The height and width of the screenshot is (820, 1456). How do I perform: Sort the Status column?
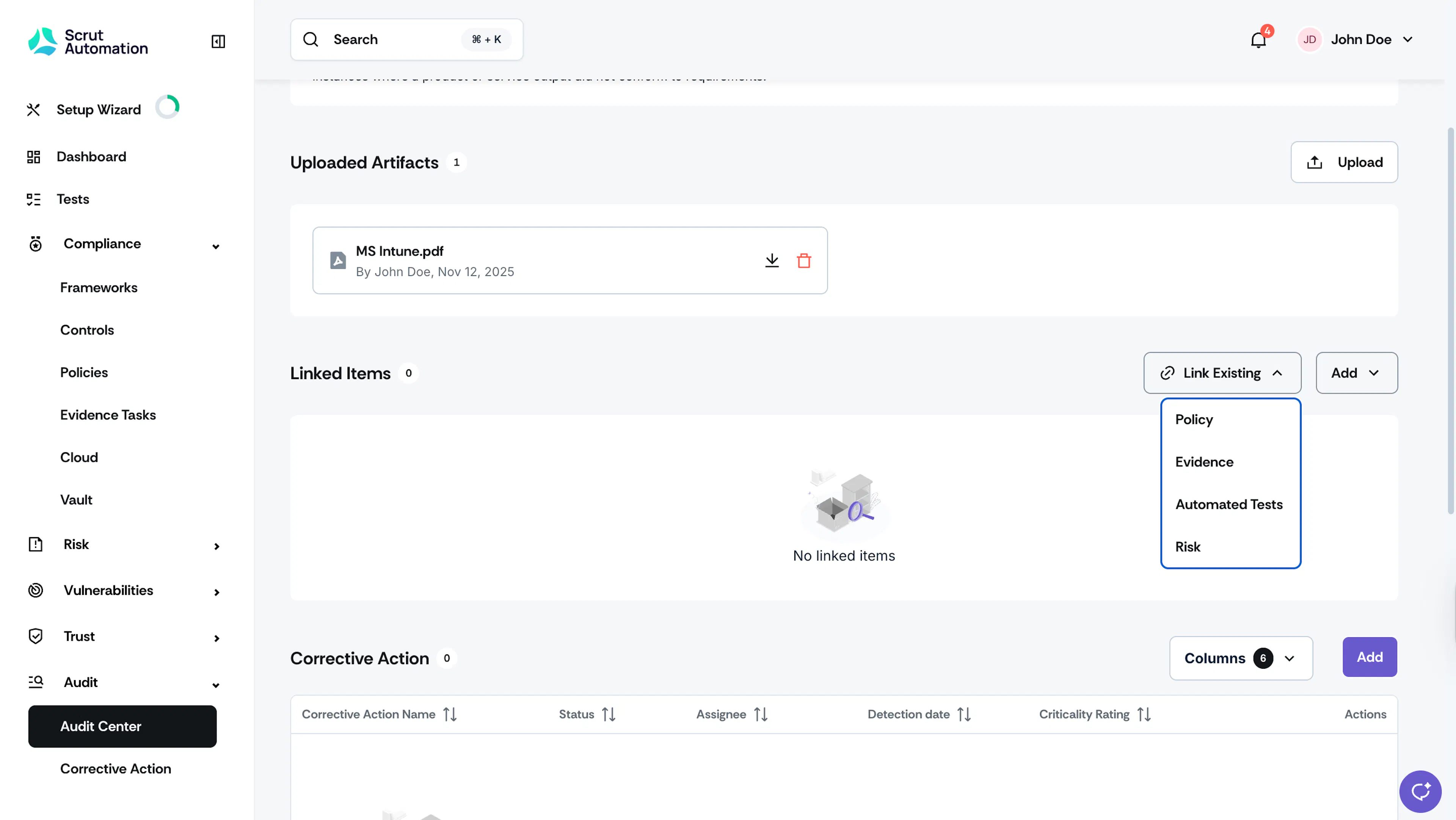609,714
